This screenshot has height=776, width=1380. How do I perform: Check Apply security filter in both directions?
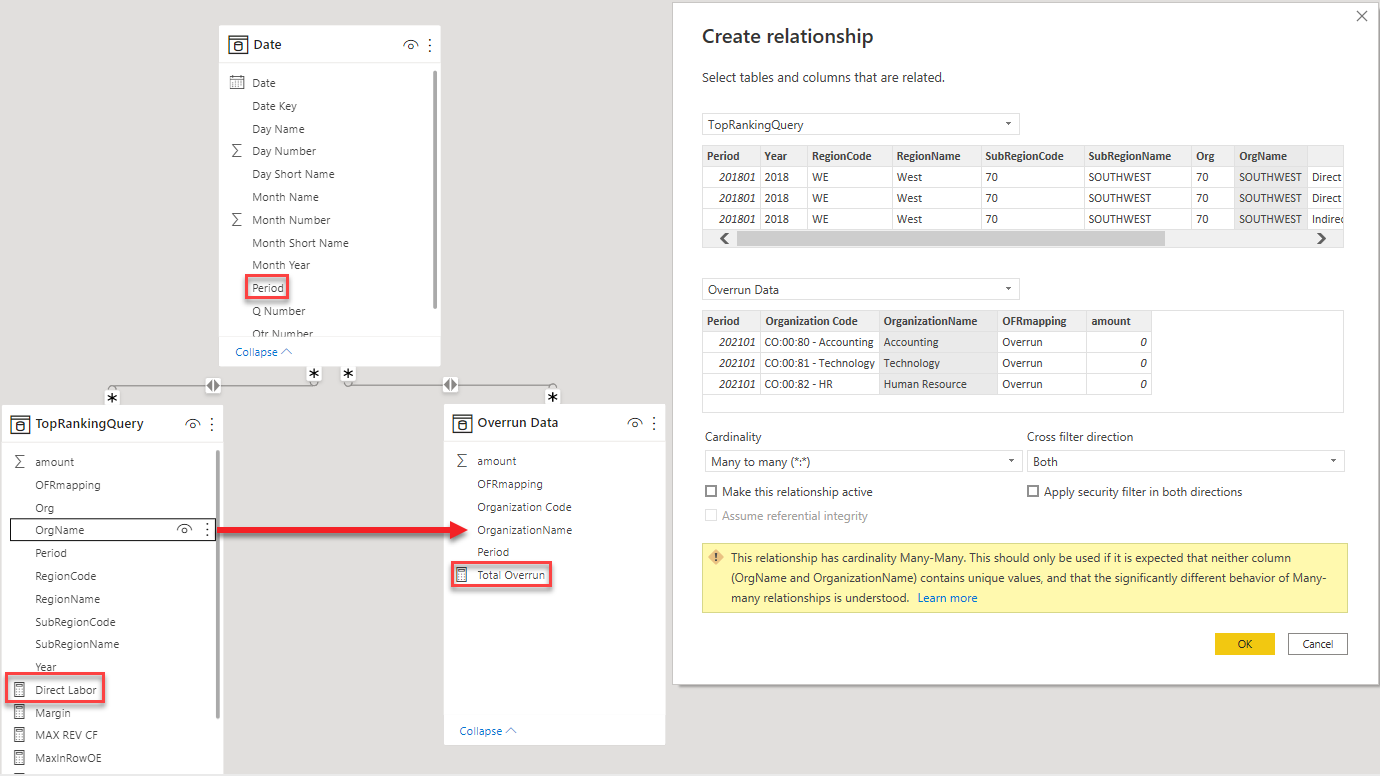point(1033,492)
